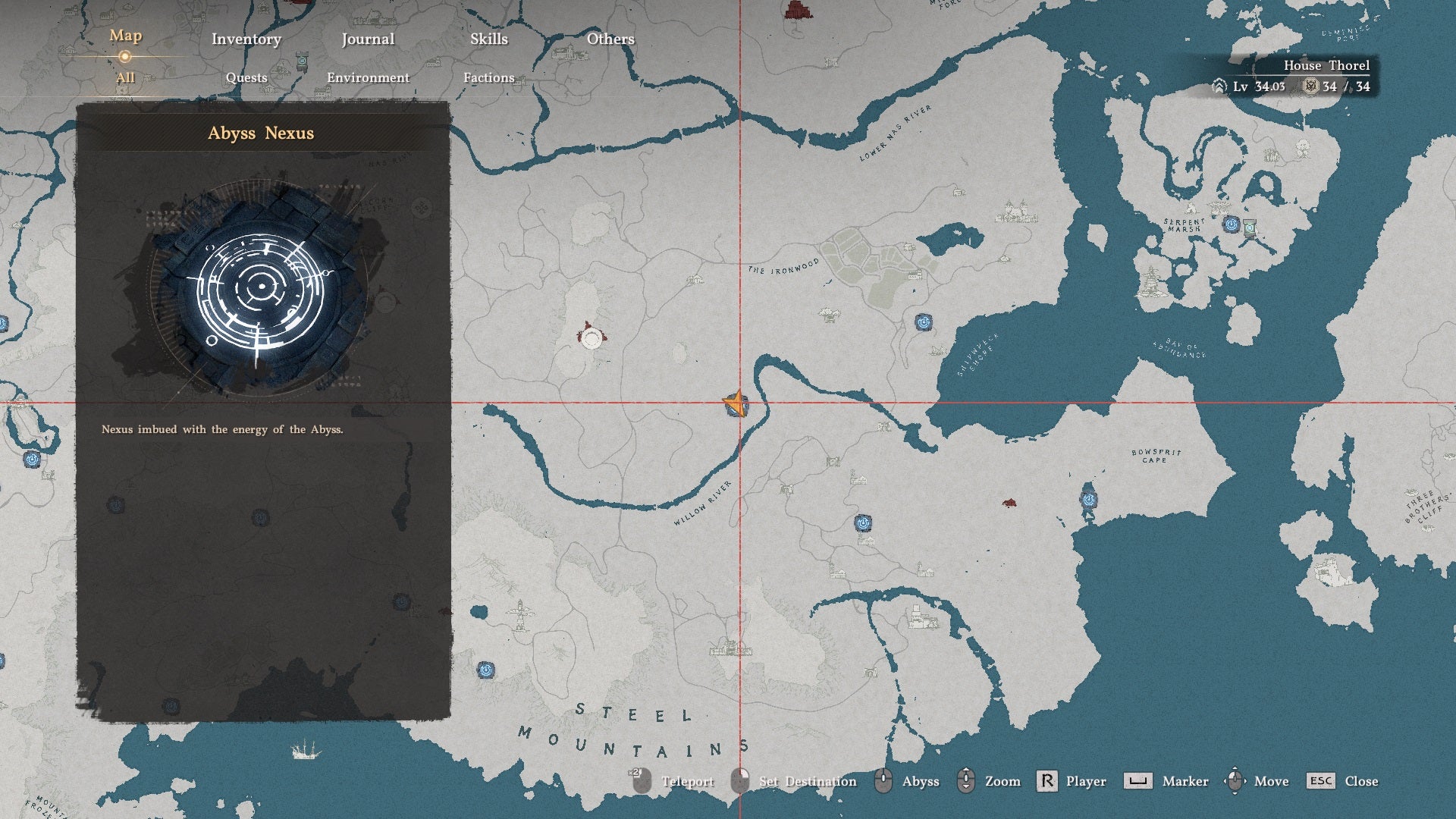1456x819 pixels.
Task: Select the Abyss Nexus at Shipwreck Shore
Action: click(923, 322)
